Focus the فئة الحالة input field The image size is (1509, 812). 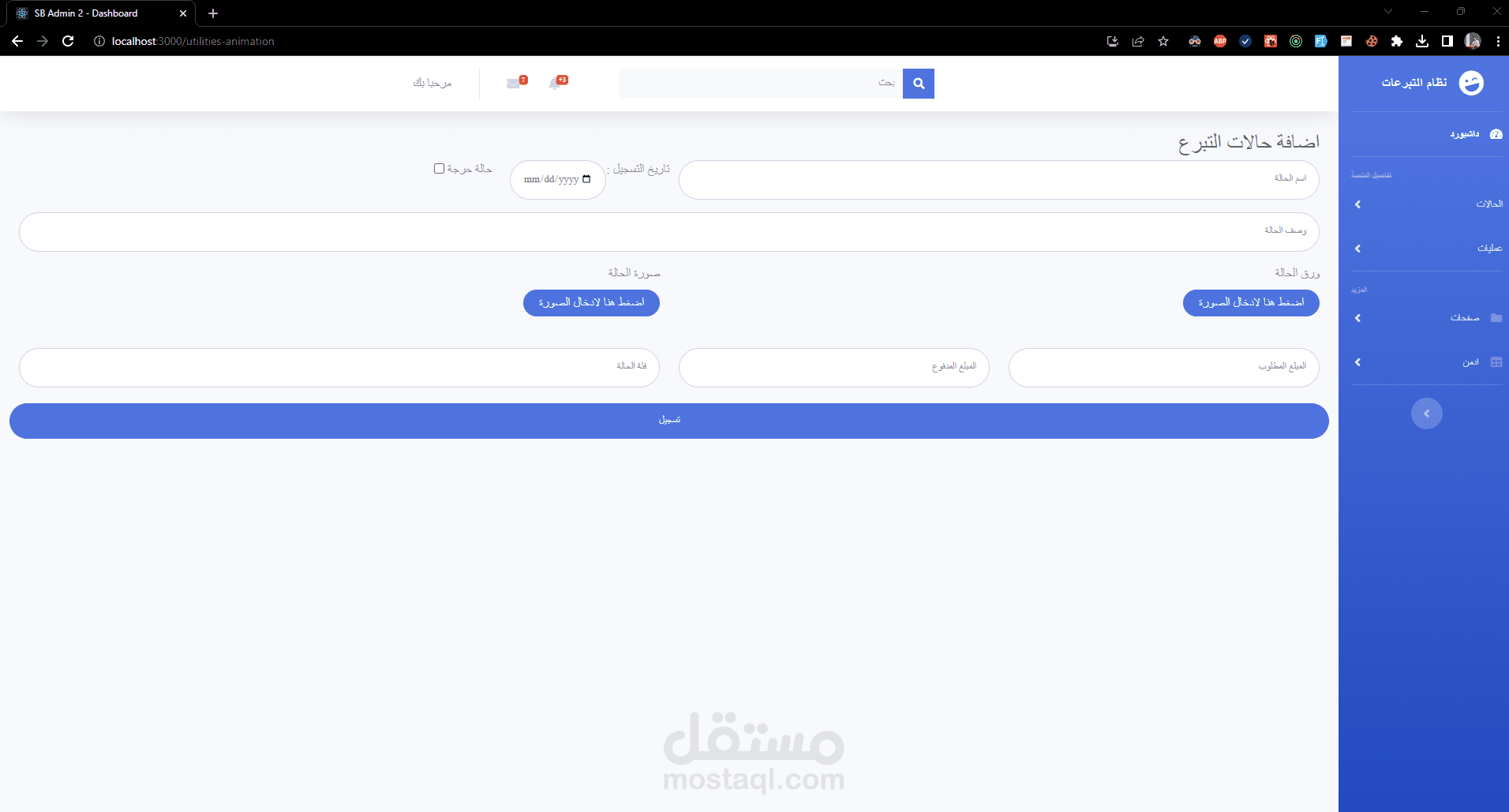(x=339, y=368)
